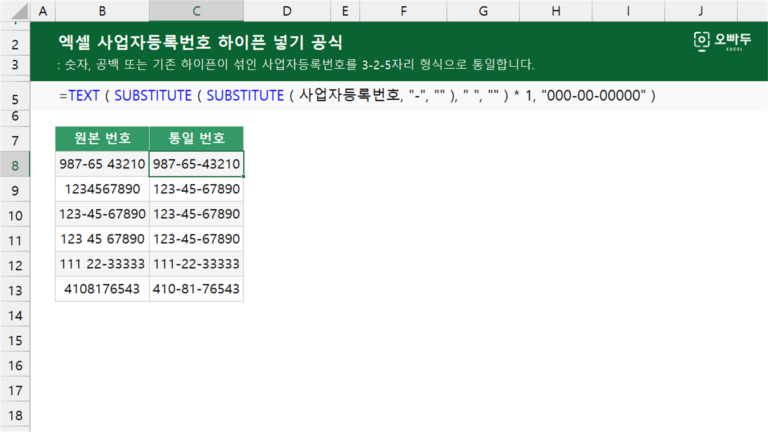The width and height of the screenshot is (768, 432).
Task: Select row 18 header
Action: [x=15, y=415]
